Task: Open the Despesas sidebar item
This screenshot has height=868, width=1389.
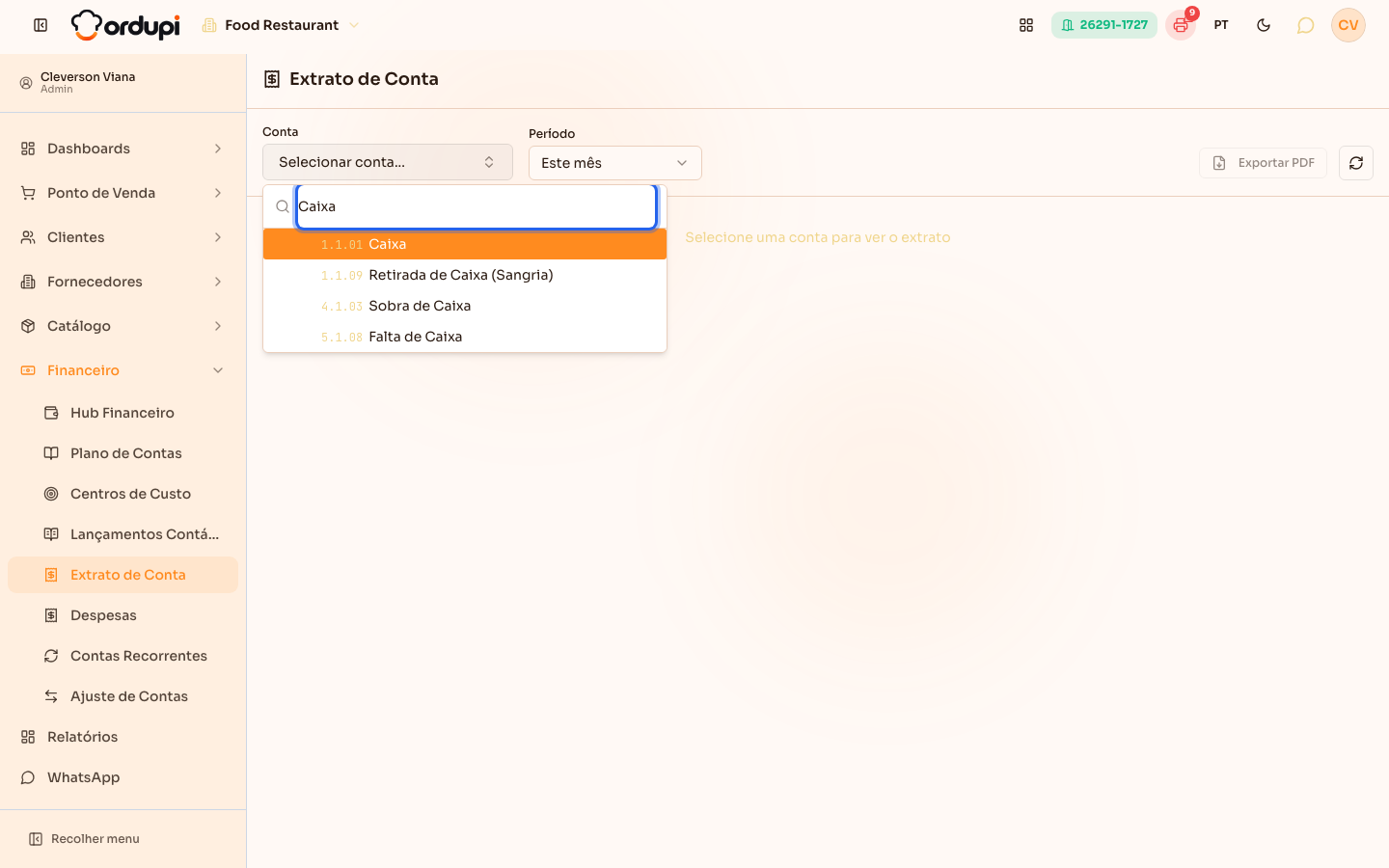Action: 123,615
